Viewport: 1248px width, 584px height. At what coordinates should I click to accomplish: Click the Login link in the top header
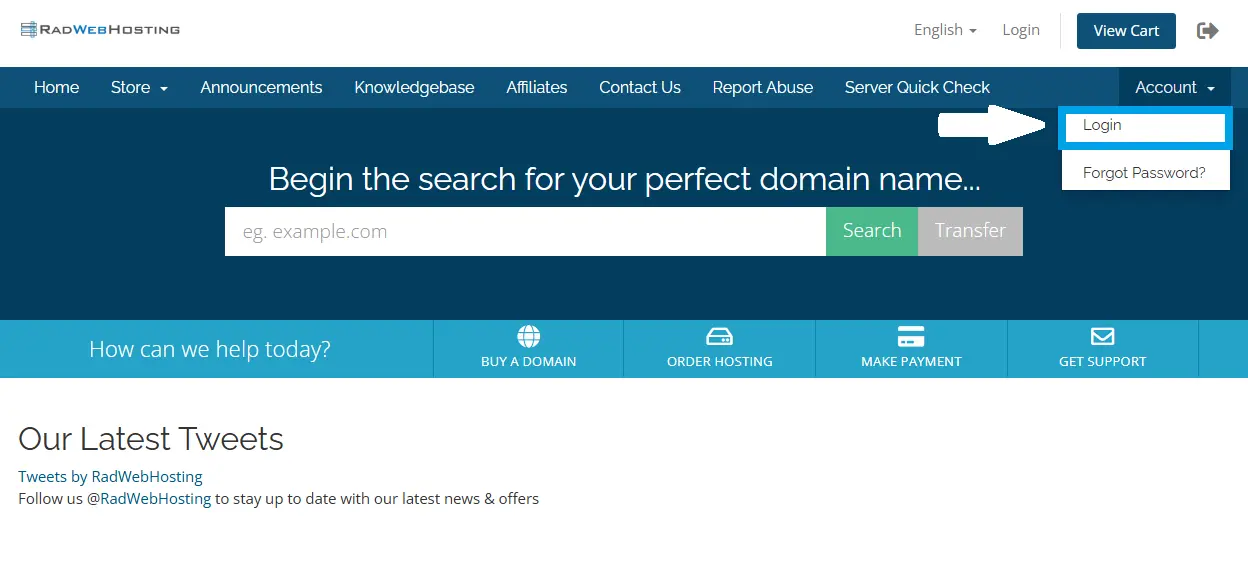1021,30
